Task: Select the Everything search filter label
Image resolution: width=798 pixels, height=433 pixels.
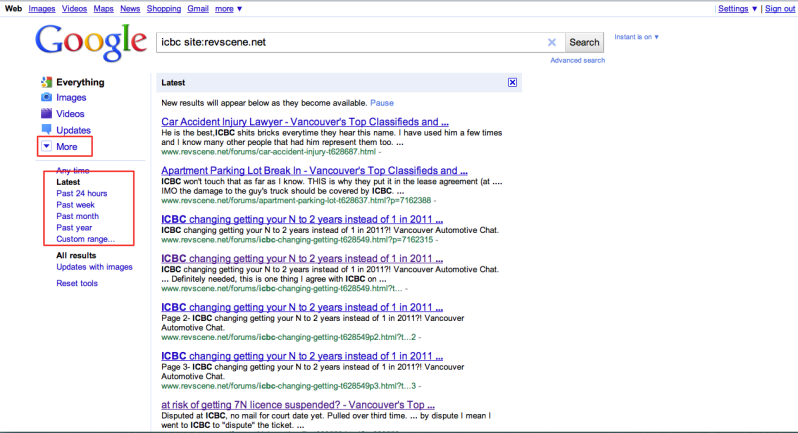Action: click(x=80, y=82)
